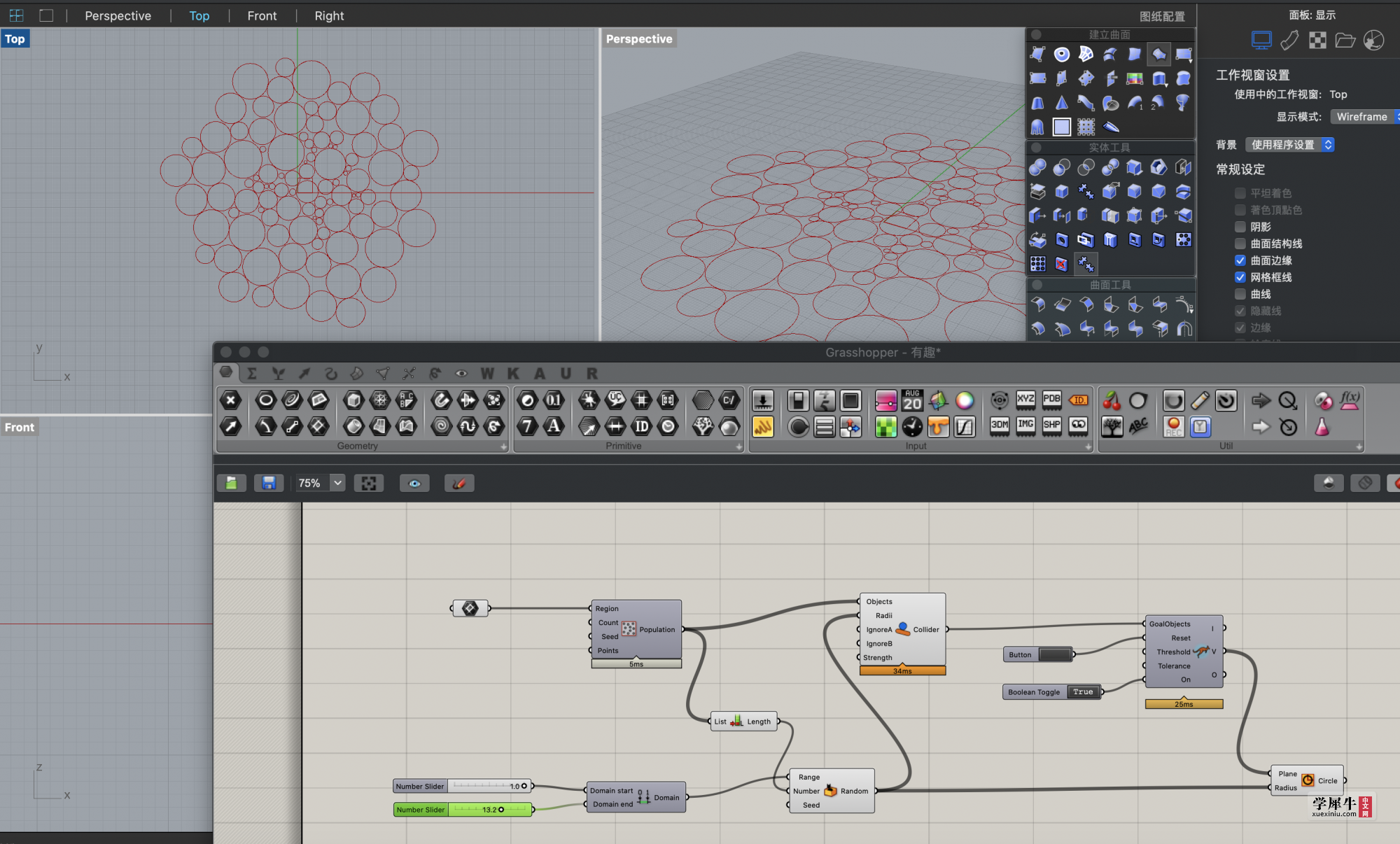The width and height of the screenshot is (1400, 844).
Task: Open the 75% zoom dropdown arrow
Action: click(x=337, y=483)
